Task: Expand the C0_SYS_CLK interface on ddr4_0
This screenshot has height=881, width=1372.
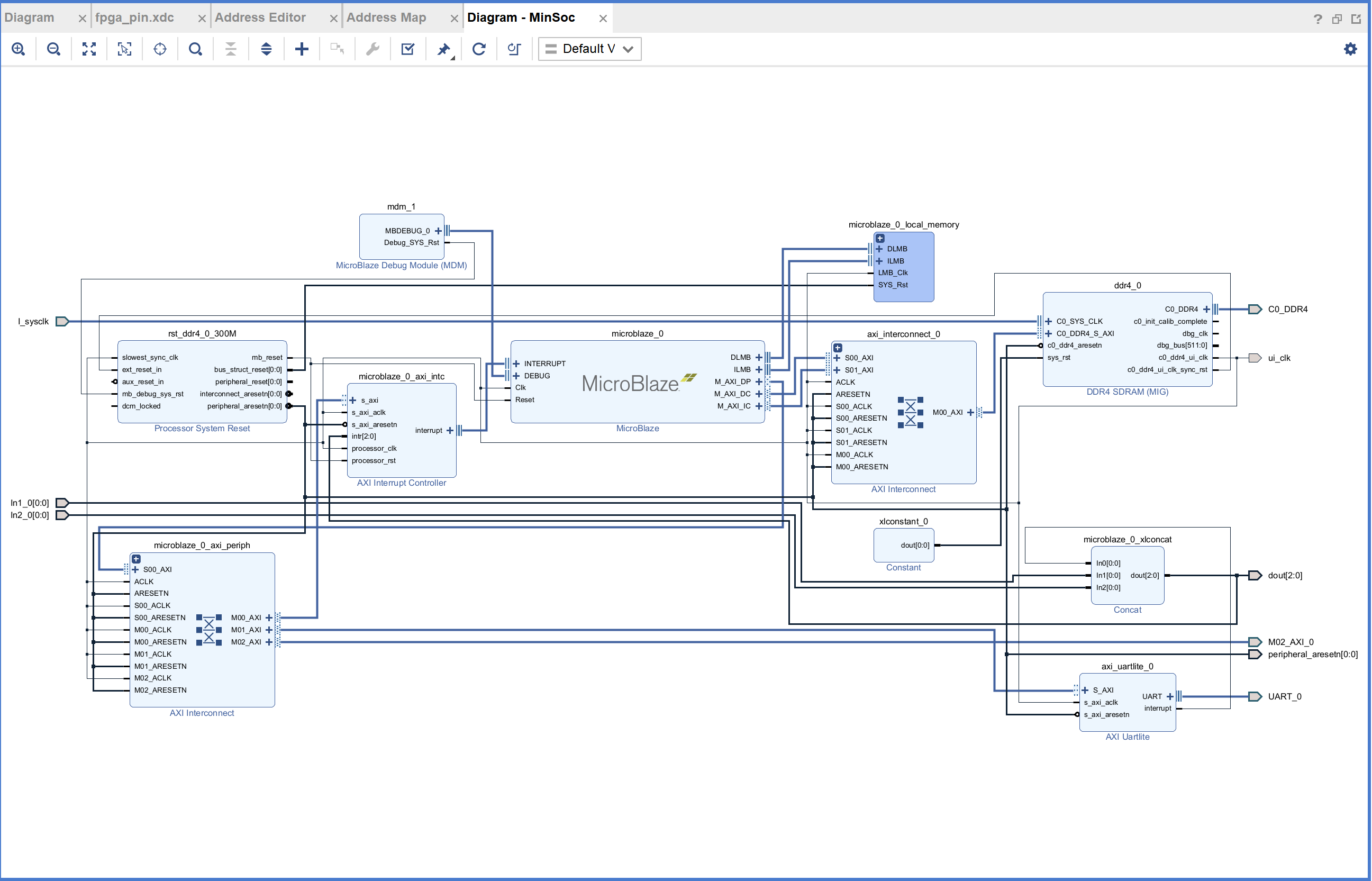Action: coord(1049,322)
